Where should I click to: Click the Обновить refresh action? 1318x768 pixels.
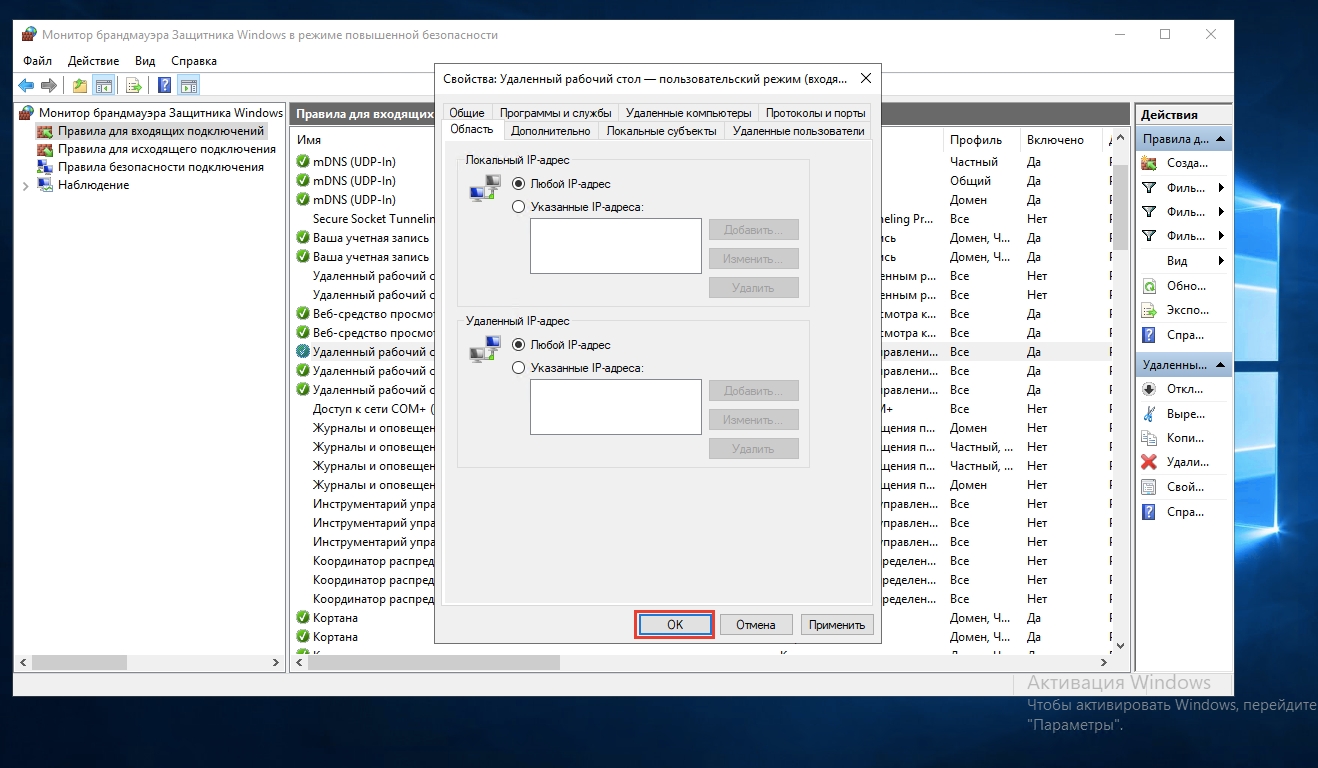[1186, 286]
